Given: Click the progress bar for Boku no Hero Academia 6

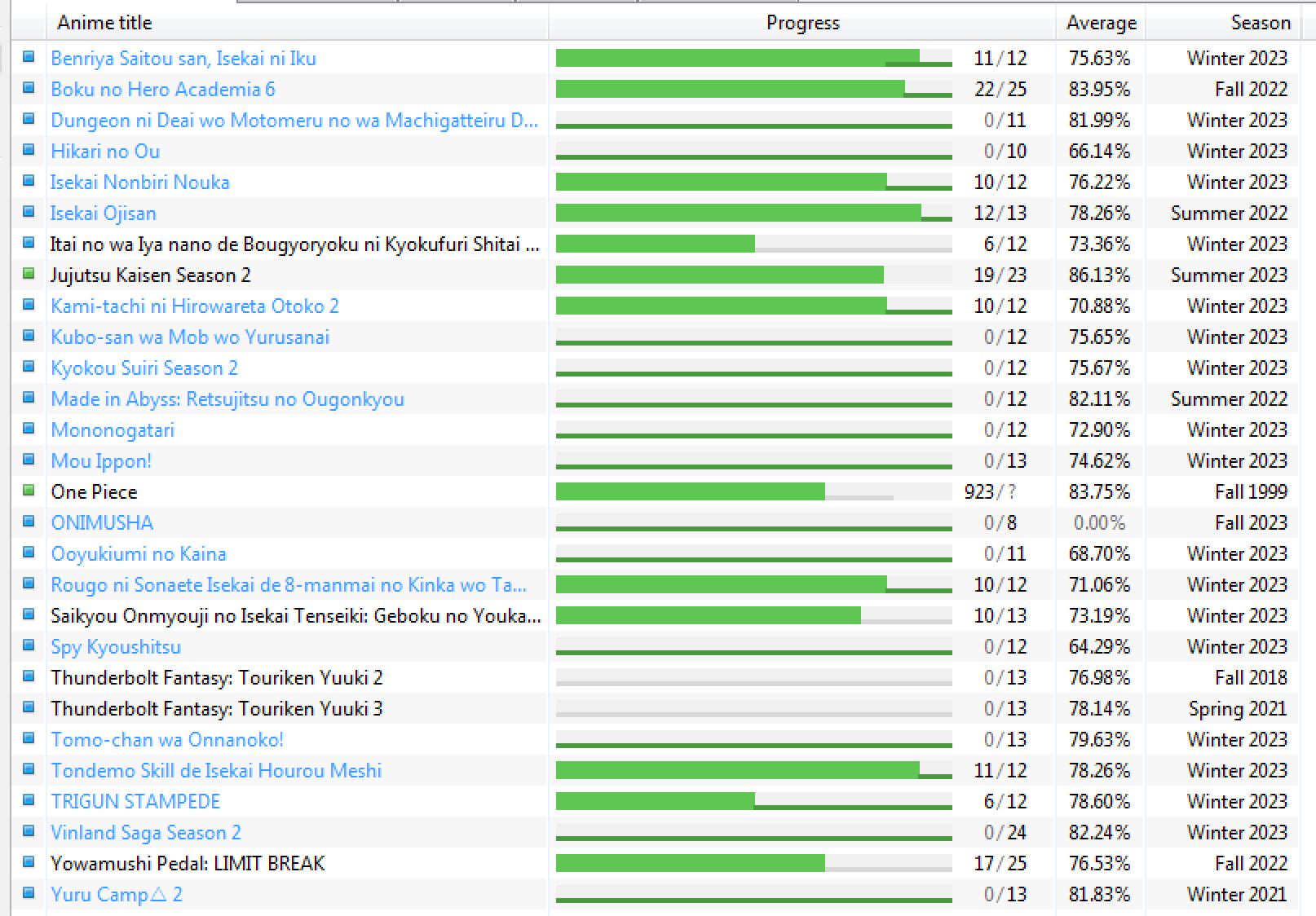Looking at the screenshot, I should coord(754,89).
